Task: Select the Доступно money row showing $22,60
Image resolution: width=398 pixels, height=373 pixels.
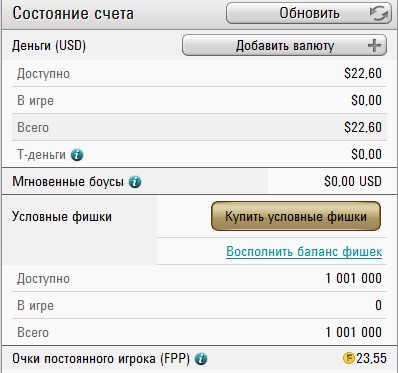Action: [199, 73]
